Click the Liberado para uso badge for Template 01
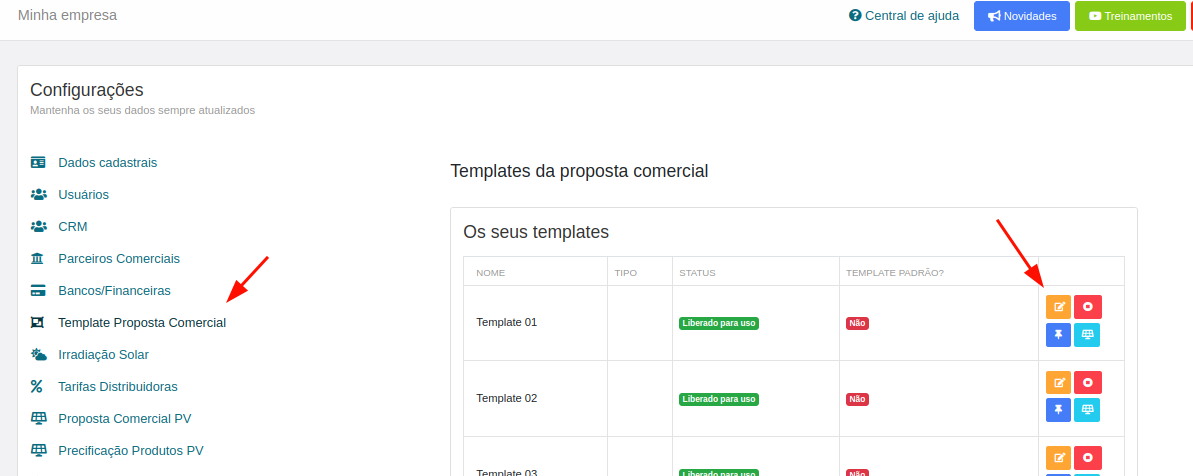 pyautogui.click(x=719, y=323)
